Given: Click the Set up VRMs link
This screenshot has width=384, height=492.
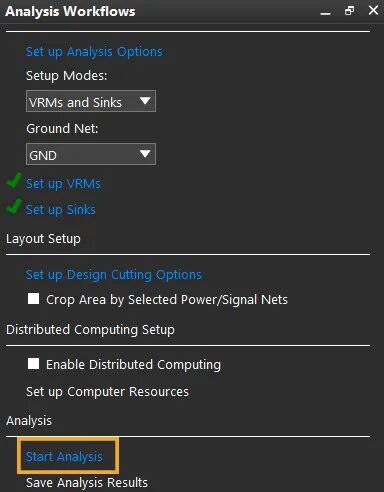Looking at the screenshot, I should click(x=63, y=184).
